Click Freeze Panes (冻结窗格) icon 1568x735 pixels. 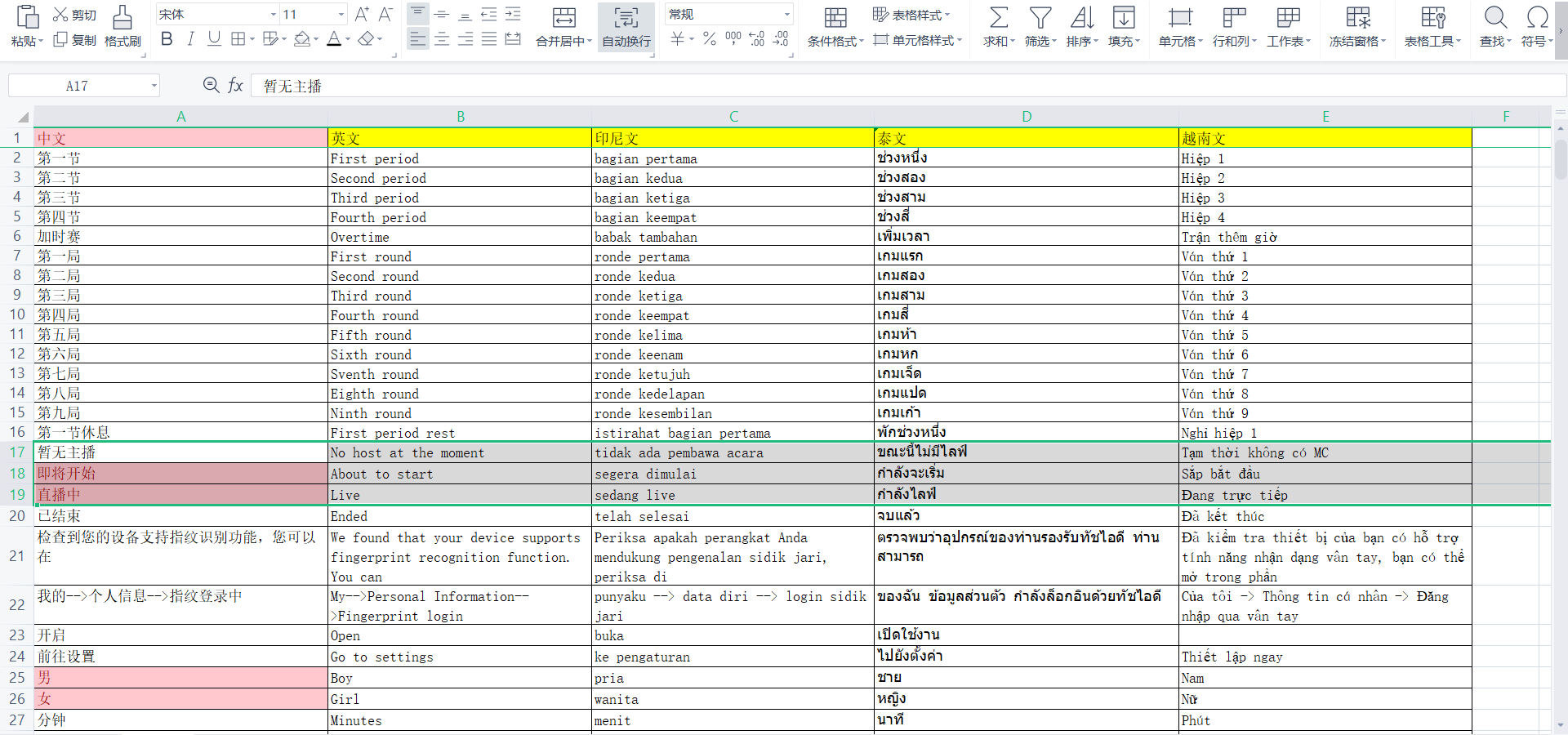pyautogui.click(x=1359, y=18)
